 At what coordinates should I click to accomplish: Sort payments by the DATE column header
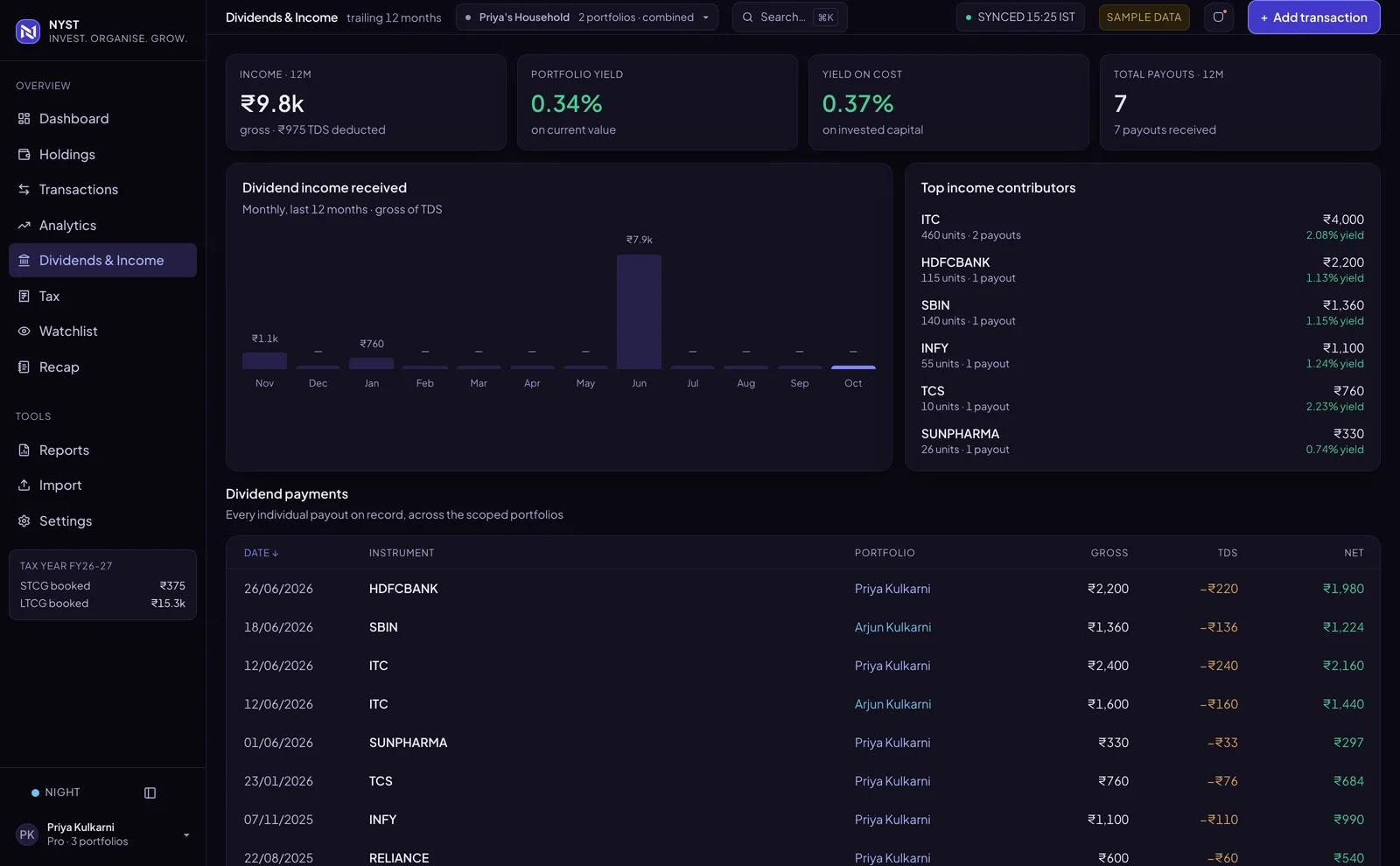(261, 553)
